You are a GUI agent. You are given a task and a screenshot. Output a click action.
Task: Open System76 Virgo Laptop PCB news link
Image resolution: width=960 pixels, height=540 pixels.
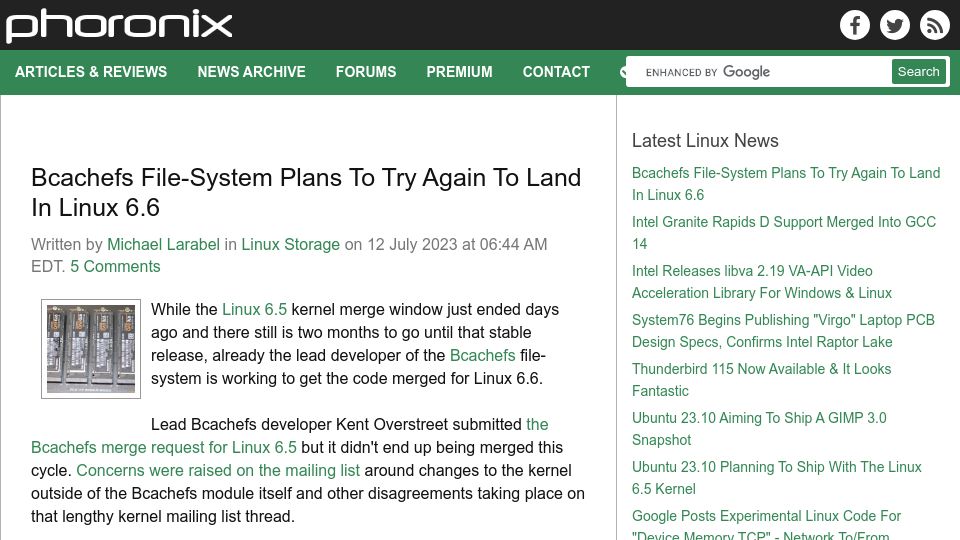click(783, 331)
